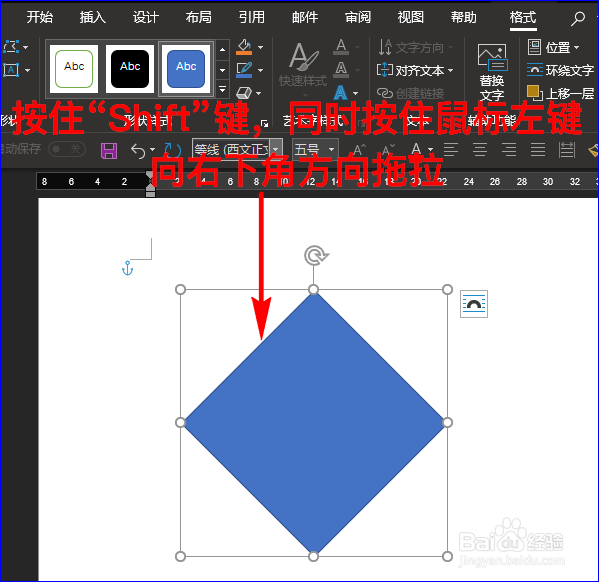Open the 设计 Design tab
Viewport: 599px width, 582px height.
[x=146, y=17]
